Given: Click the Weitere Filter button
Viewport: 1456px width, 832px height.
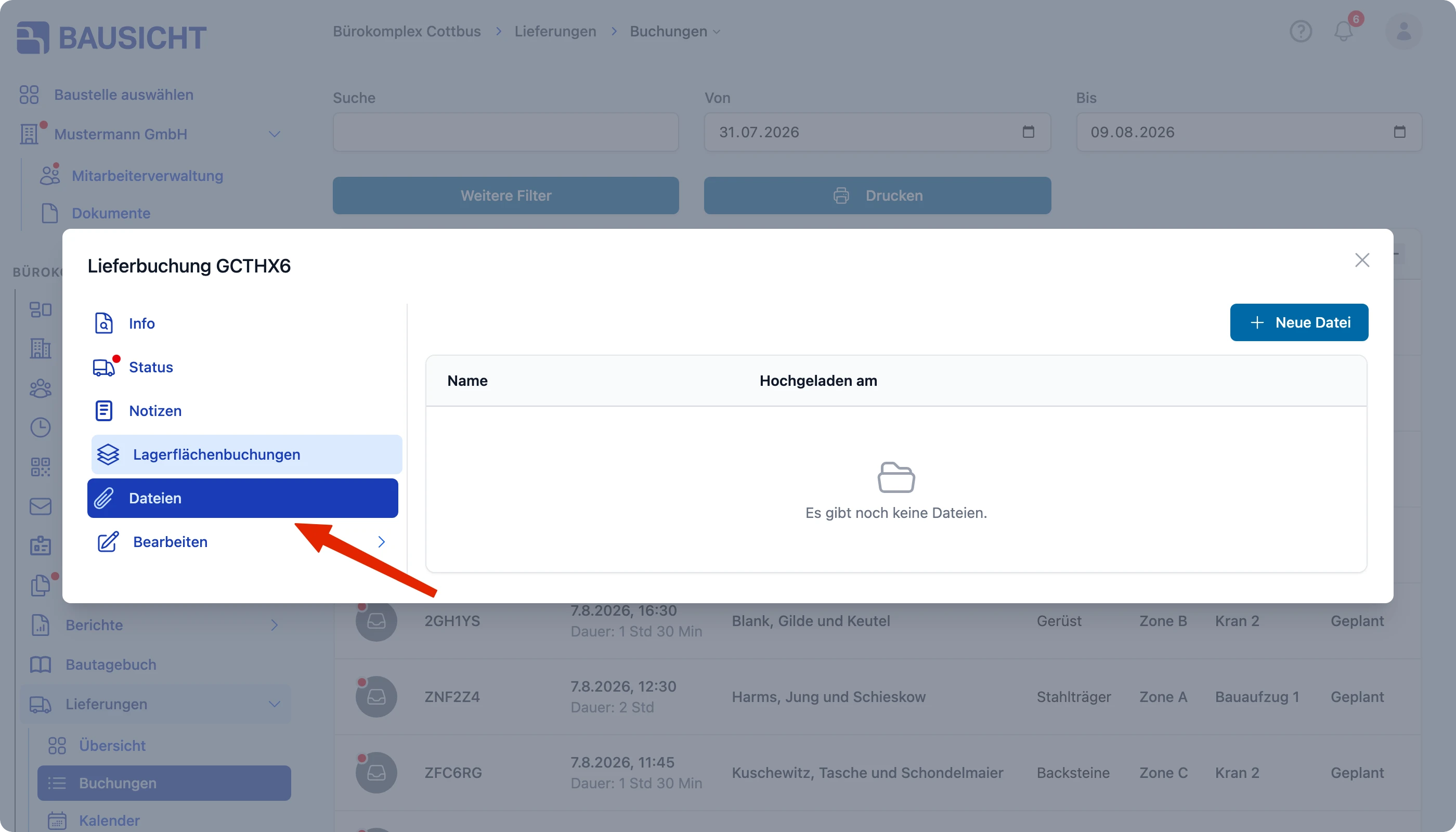Looking at the screenshot, I should 506,196.
